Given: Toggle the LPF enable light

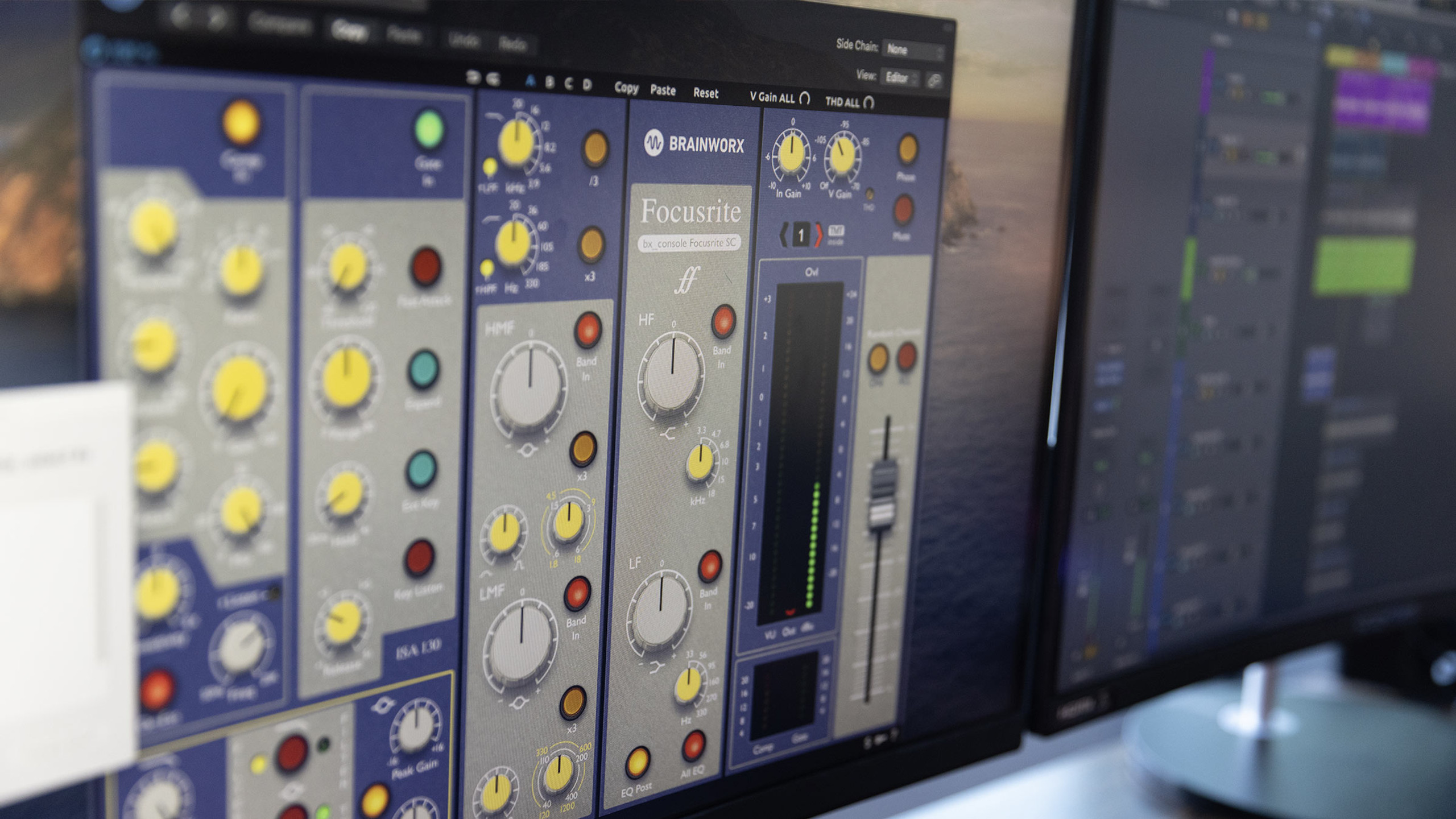Looking at the screenshot, I should click(x=489, y=167).
